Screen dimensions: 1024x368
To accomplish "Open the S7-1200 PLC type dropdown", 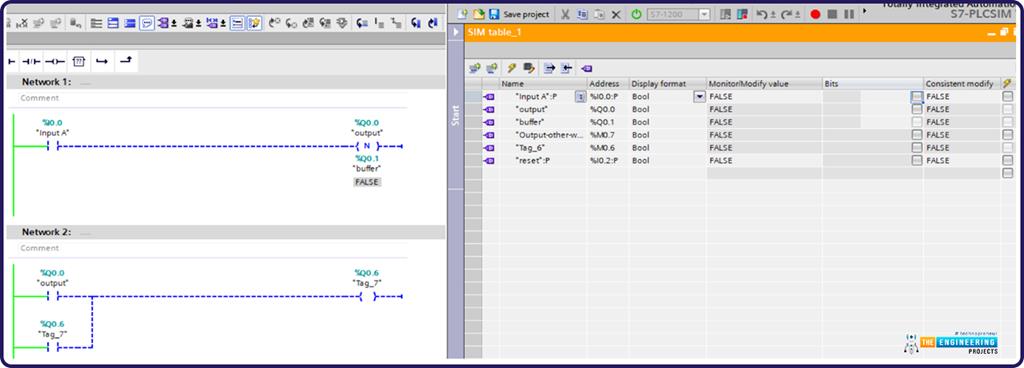I will tap(704, 14).
